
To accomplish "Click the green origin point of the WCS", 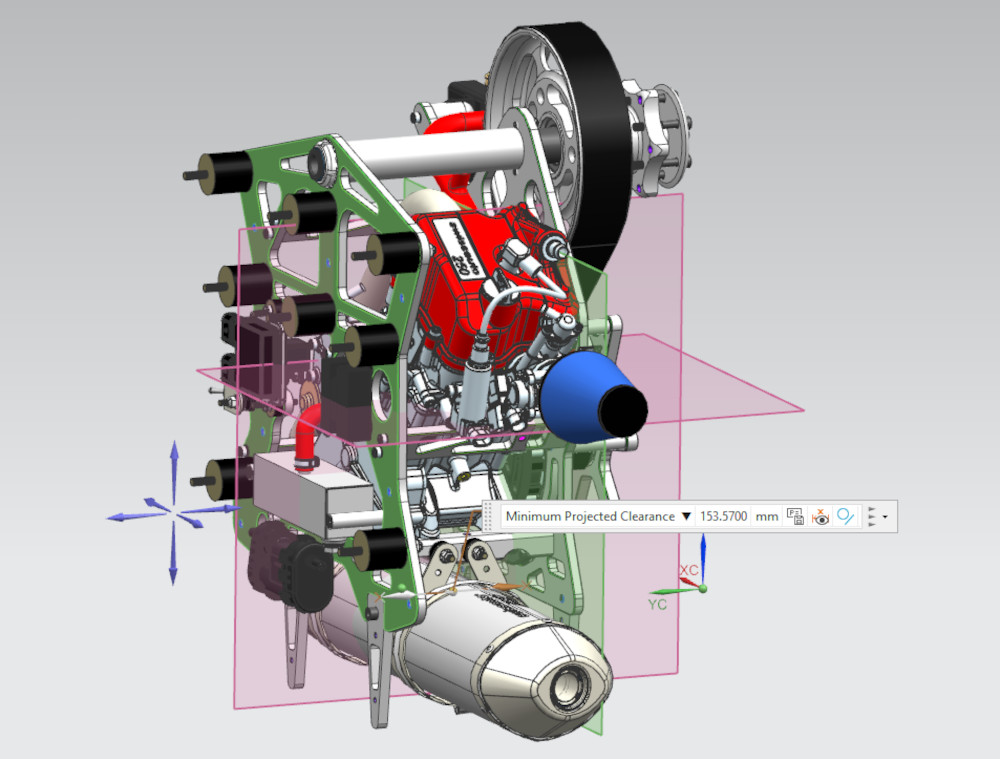I will (x=702, y=589).
